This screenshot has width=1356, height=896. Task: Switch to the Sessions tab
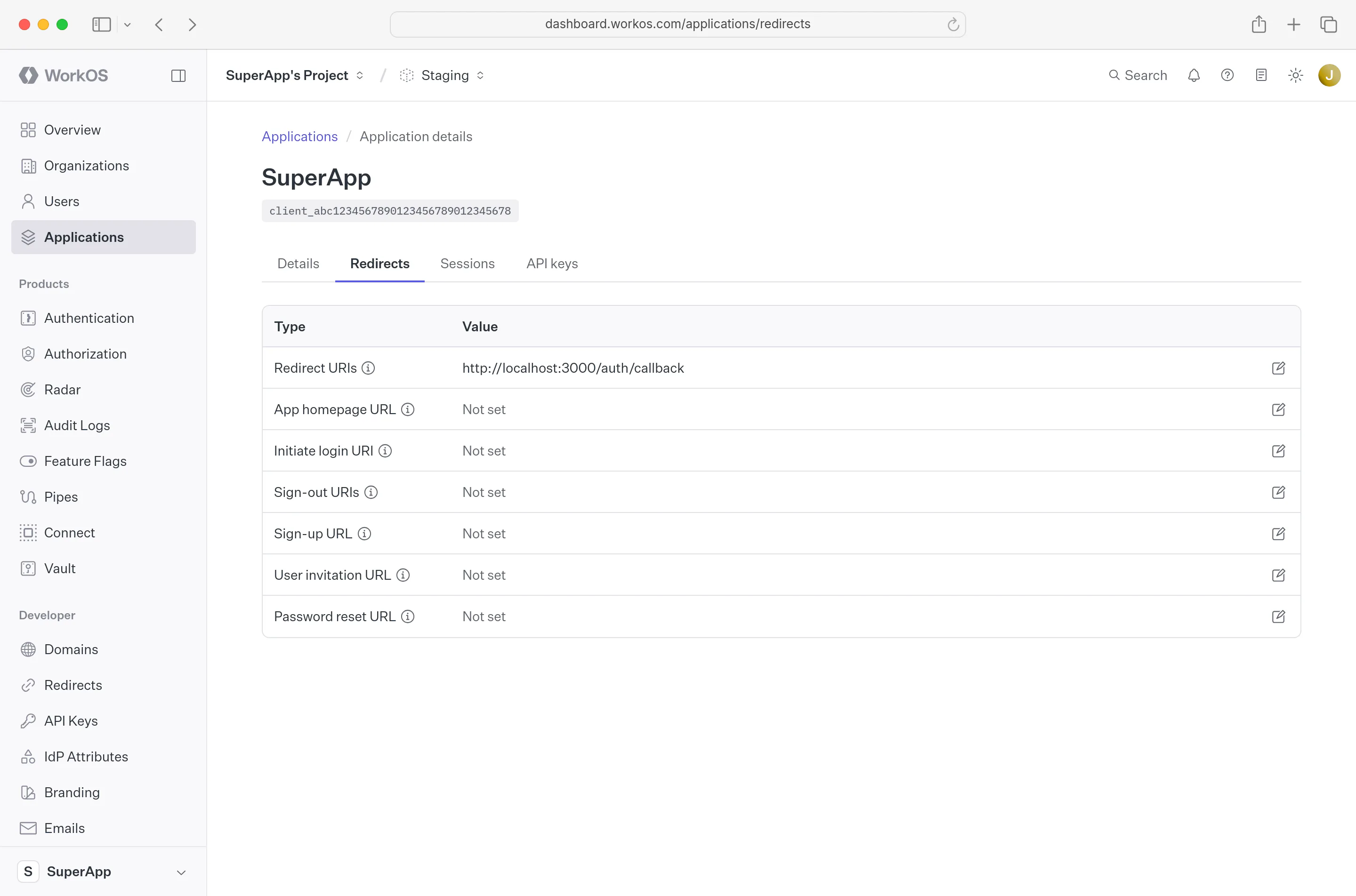pos(468,264)
